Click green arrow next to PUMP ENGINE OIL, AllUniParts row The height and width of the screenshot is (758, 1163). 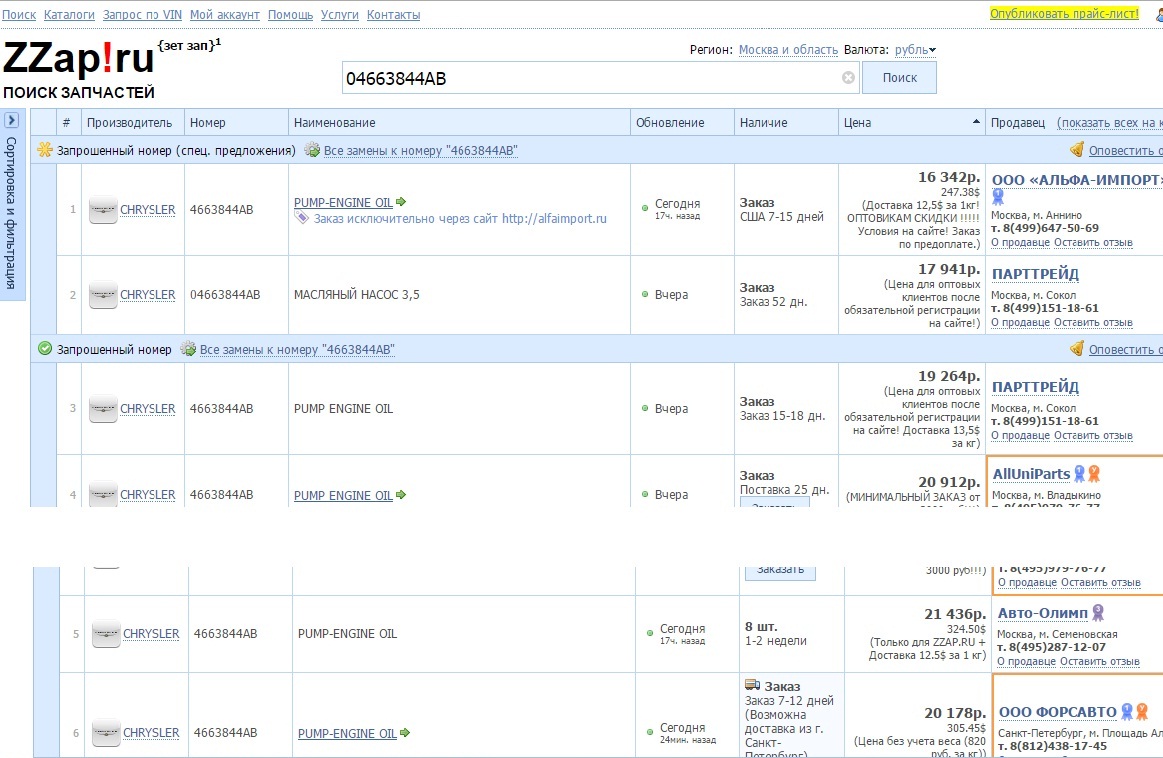[401, 495]
